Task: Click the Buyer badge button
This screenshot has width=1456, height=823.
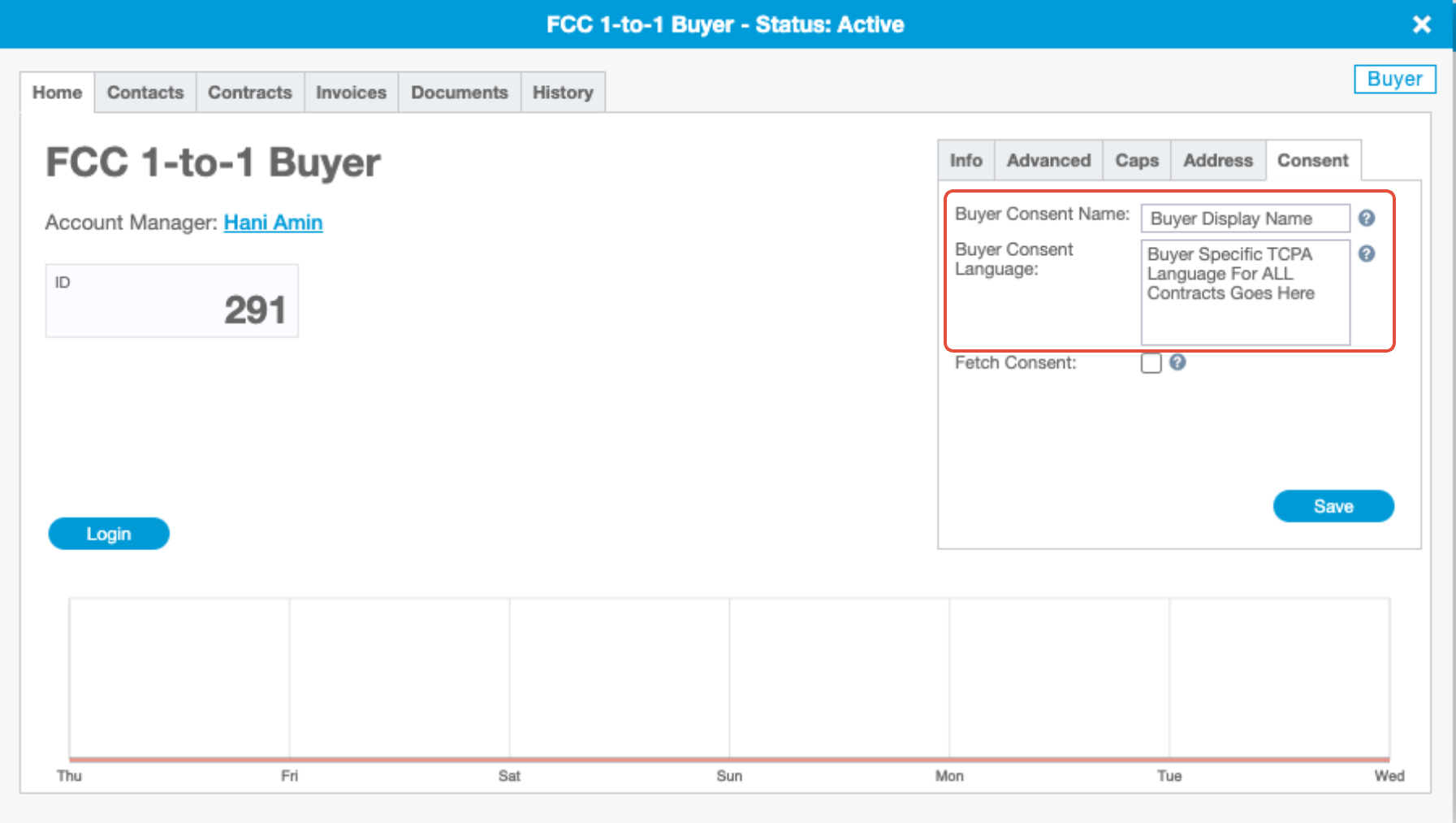Action: [x=1395, y=79]
